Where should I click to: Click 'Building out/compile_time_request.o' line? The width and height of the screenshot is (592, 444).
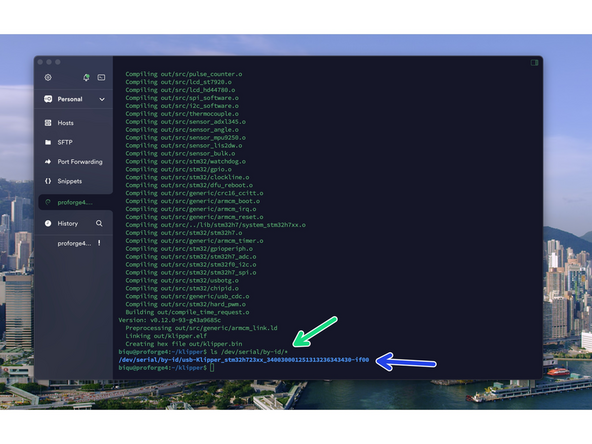click(x=187, y=312)
